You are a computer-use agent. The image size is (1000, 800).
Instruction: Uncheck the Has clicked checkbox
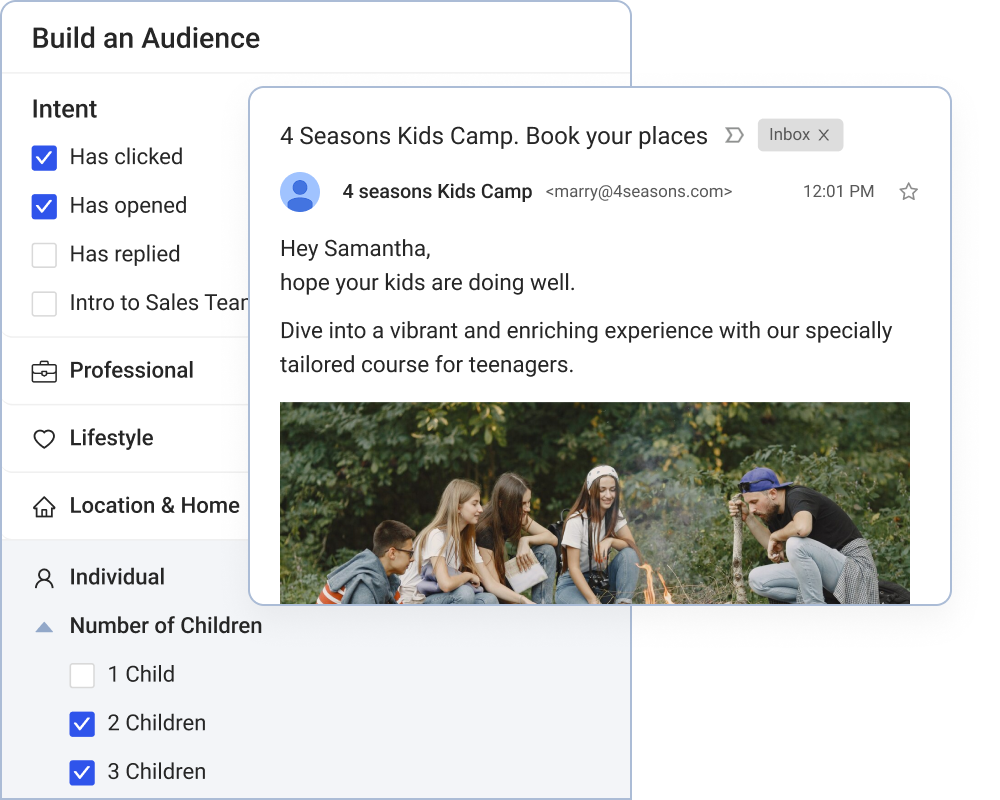(x=44, y=157)
